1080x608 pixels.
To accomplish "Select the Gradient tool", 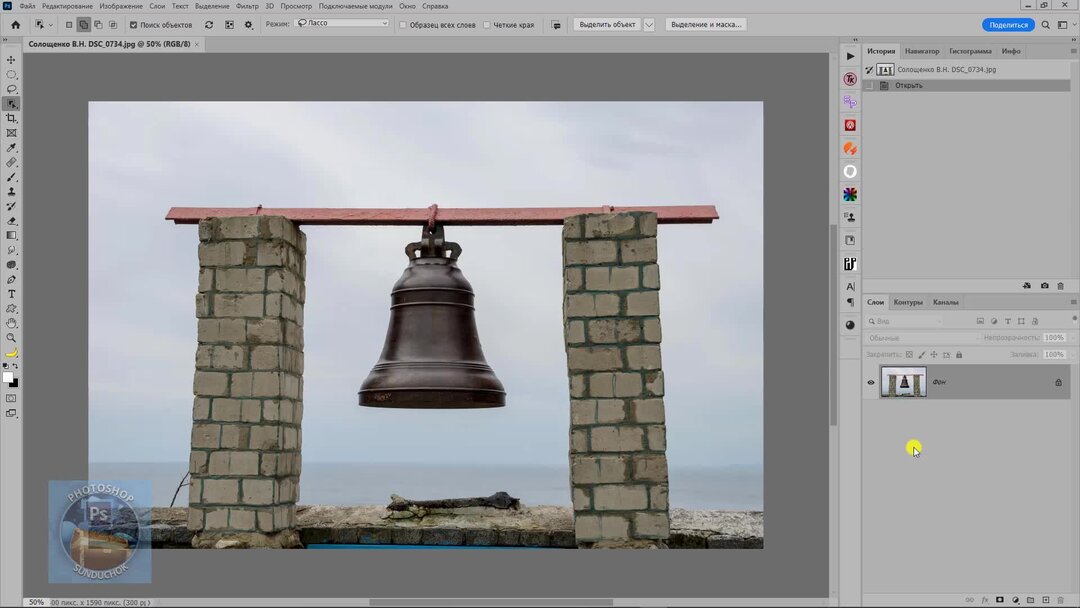I will pos(11,235).
